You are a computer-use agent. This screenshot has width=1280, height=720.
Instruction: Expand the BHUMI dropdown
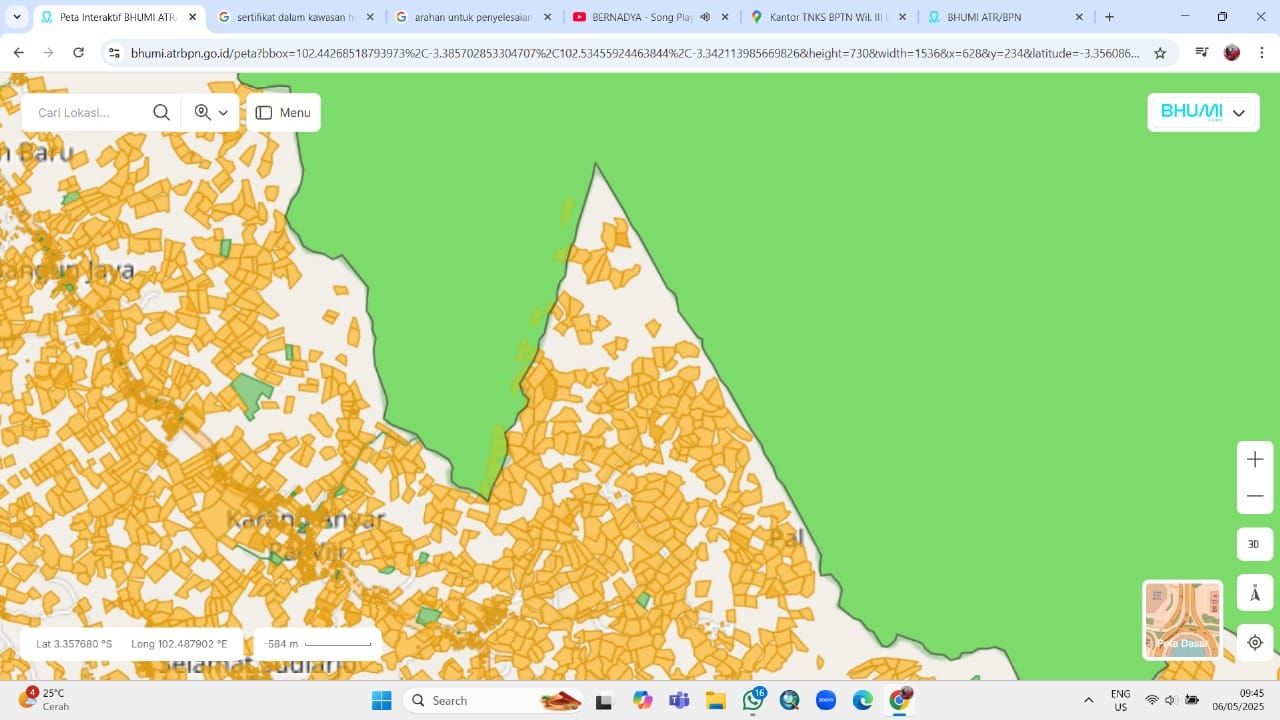[x=1203, y=113]
